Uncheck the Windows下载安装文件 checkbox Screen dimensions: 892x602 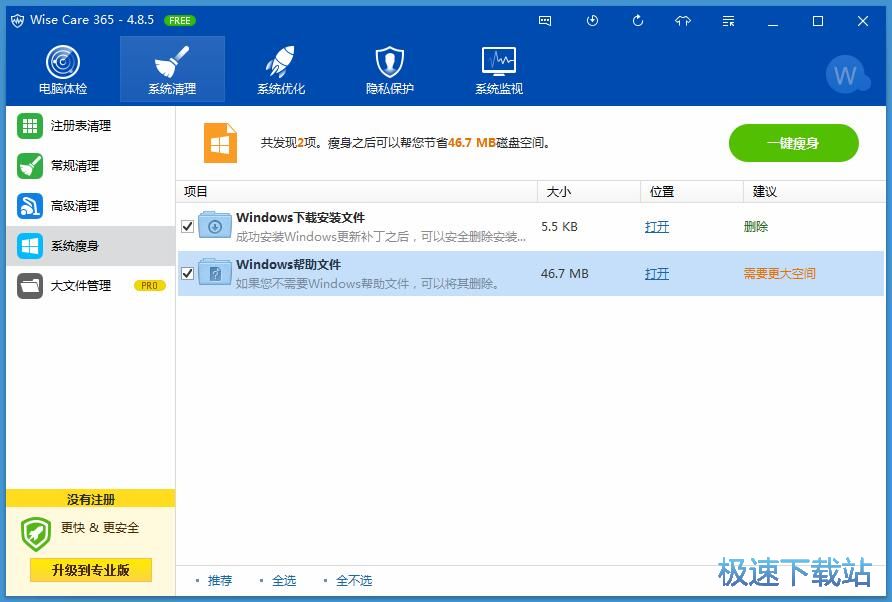[x=188, y=226]
